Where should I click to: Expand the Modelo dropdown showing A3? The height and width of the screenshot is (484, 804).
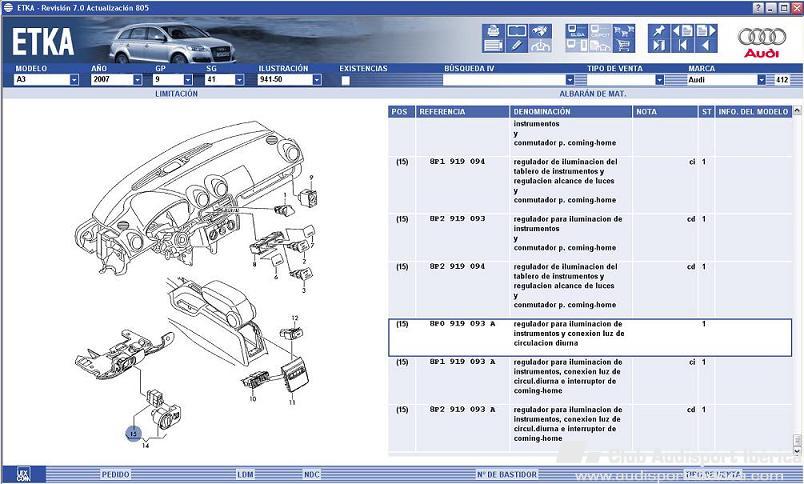74,80
